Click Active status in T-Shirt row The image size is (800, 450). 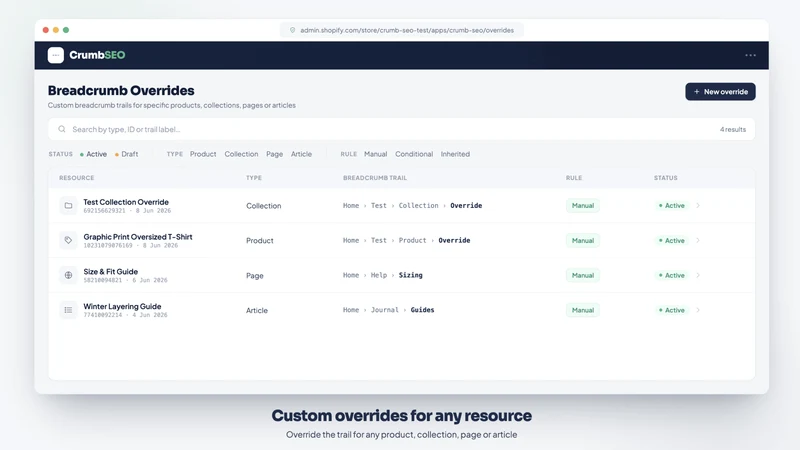point(671,240)
